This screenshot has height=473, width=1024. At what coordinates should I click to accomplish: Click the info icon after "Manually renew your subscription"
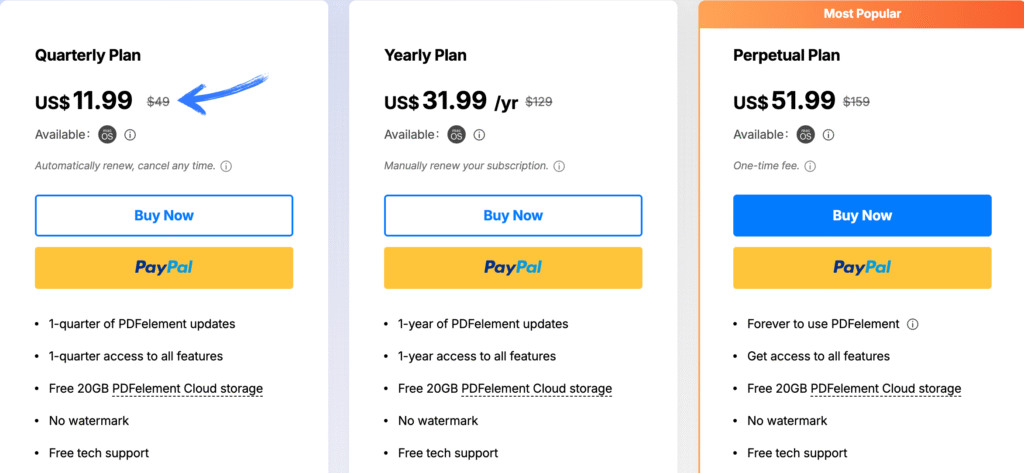tap(559, 166)
